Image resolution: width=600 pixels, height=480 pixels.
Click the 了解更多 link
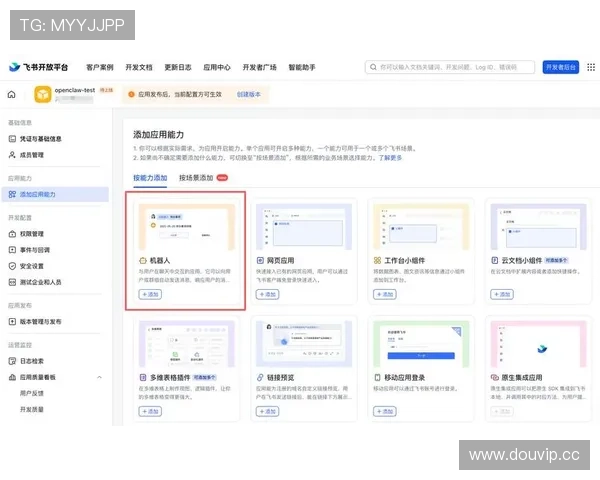click(390, 158)
